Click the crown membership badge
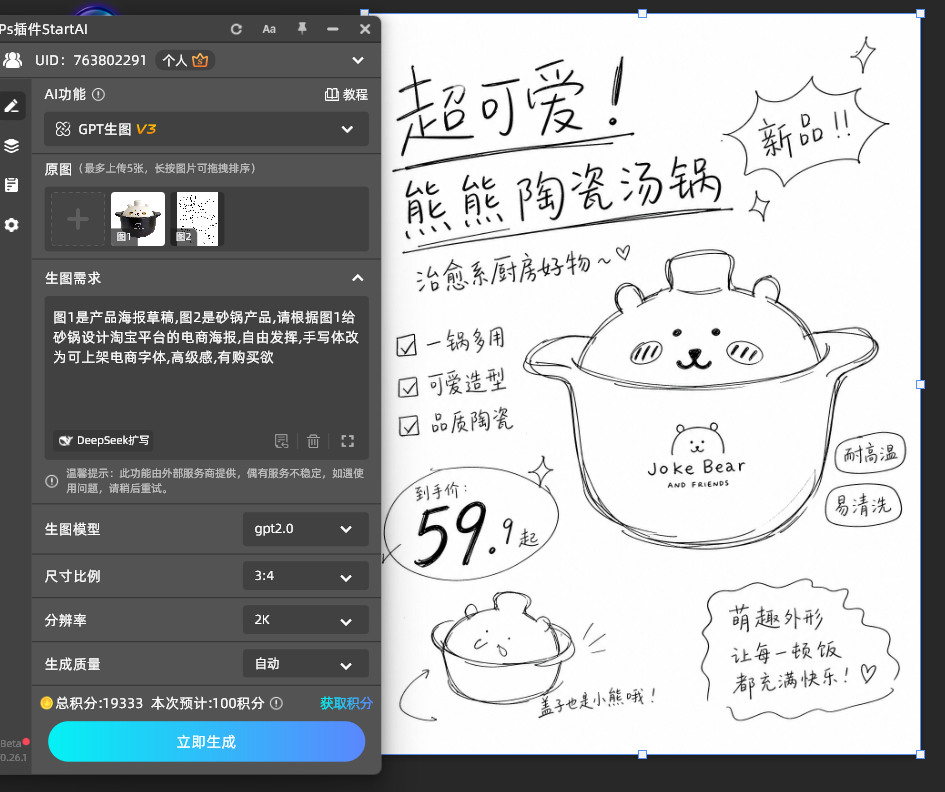Screen dimensions: 945x792 coord(200,60)
